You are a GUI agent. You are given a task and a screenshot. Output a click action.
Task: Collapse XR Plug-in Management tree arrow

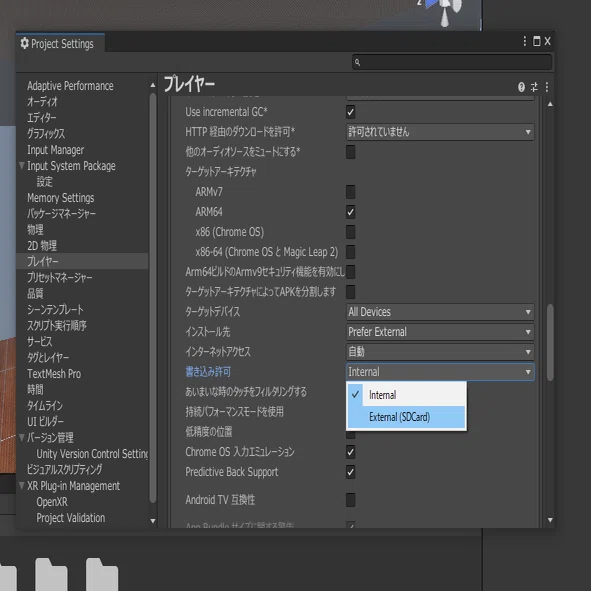pyautogui.click(x=22, y=486)
